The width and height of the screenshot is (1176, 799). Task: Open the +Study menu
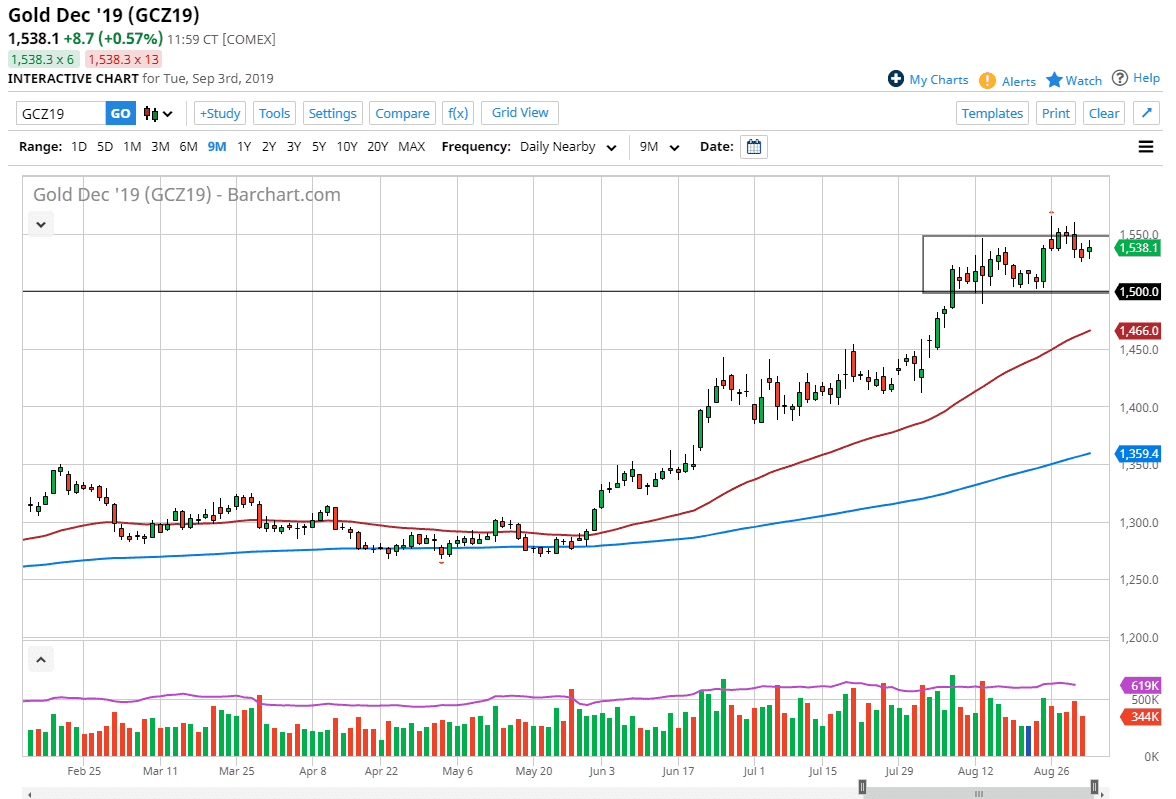click(x=219, y=113)
